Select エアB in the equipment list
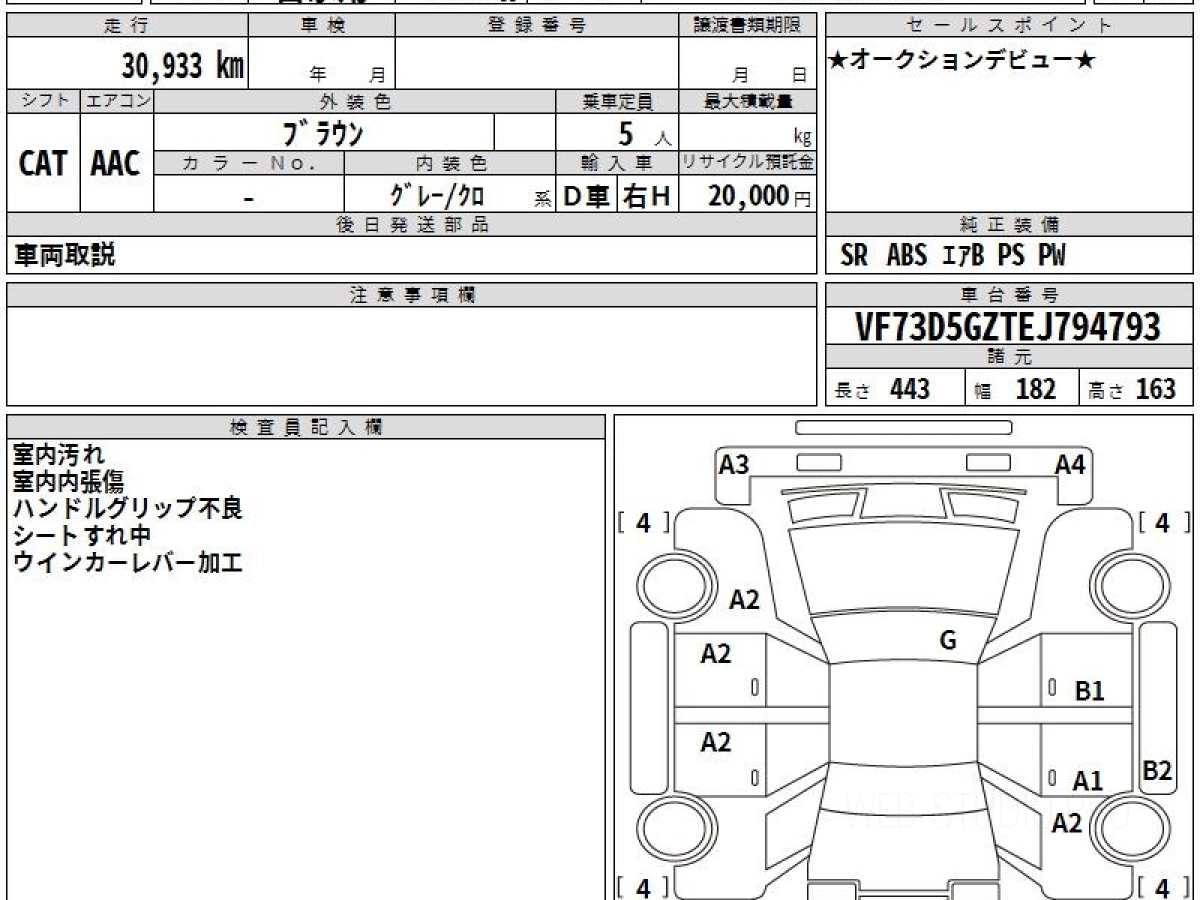 pyautogui.click(x=964, y=256)
